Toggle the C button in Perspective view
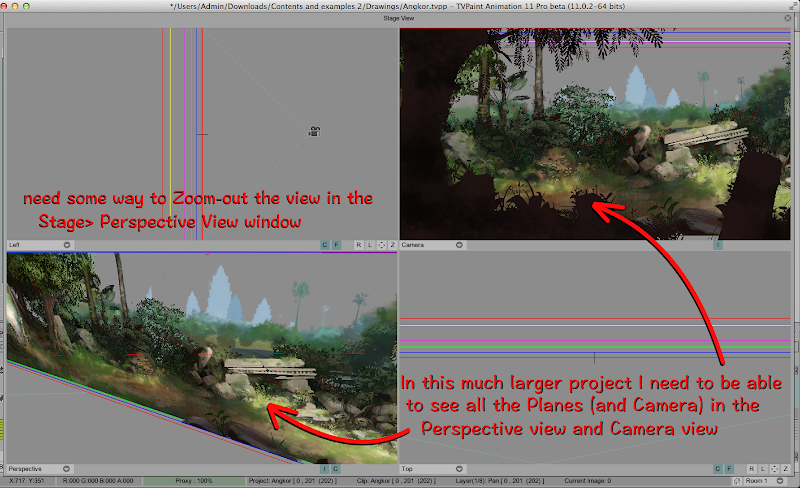Image resolution: width=800 pixels, height=488 pixels. 336,469
